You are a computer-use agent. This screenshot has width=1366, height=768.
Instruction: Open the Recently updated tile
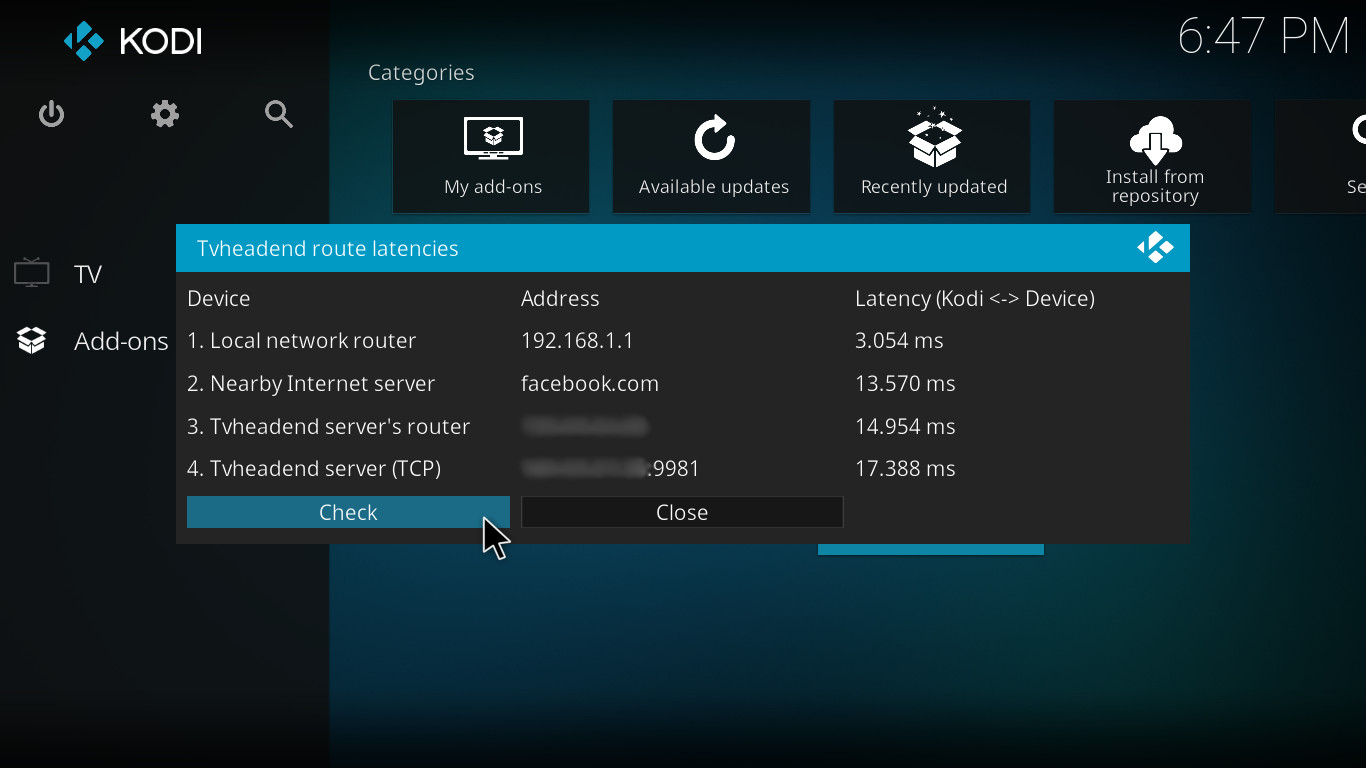pos(932,156)
